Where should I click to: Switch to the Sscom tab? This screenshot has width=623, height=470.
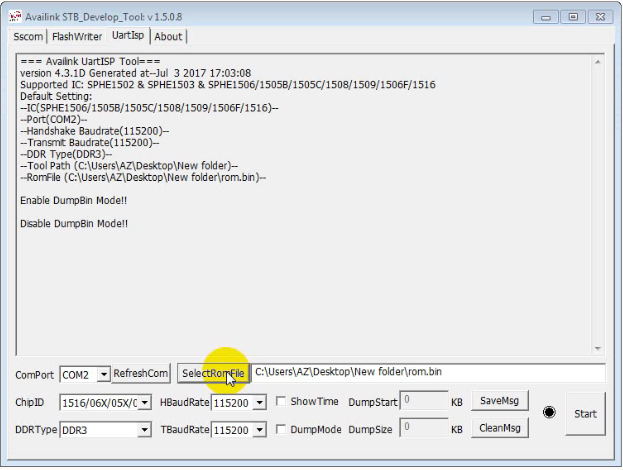(x=28, y=37)
